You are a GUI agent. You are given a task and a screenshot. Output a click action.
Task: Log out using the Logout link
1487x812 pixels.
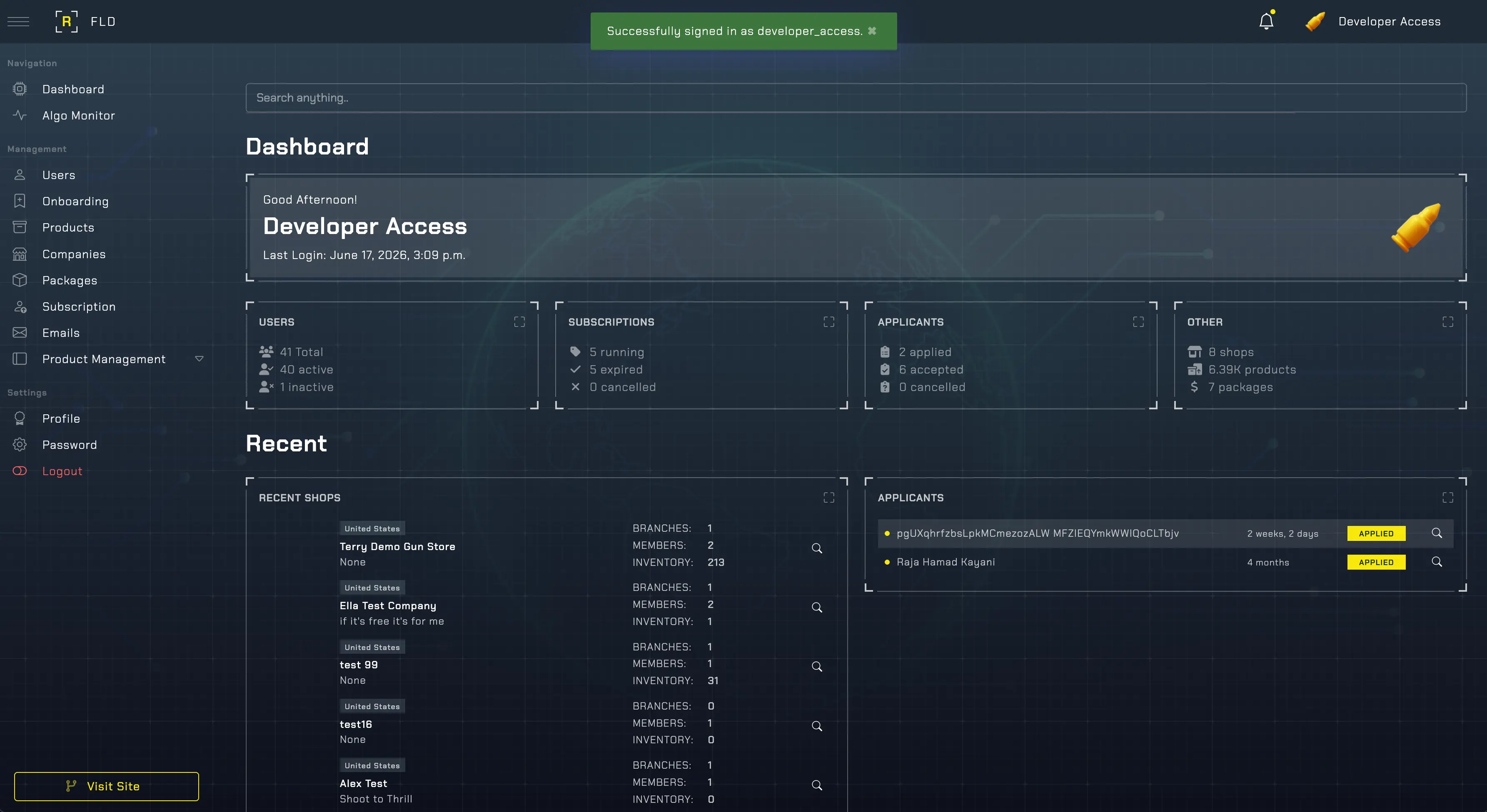(x=62, y=471)
